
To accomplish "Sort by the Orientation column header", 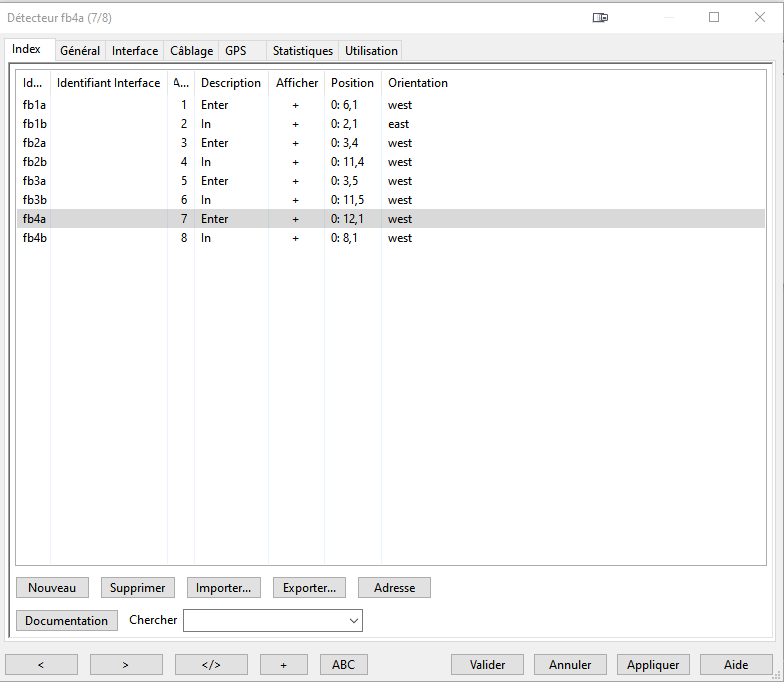I will (418, 83).
